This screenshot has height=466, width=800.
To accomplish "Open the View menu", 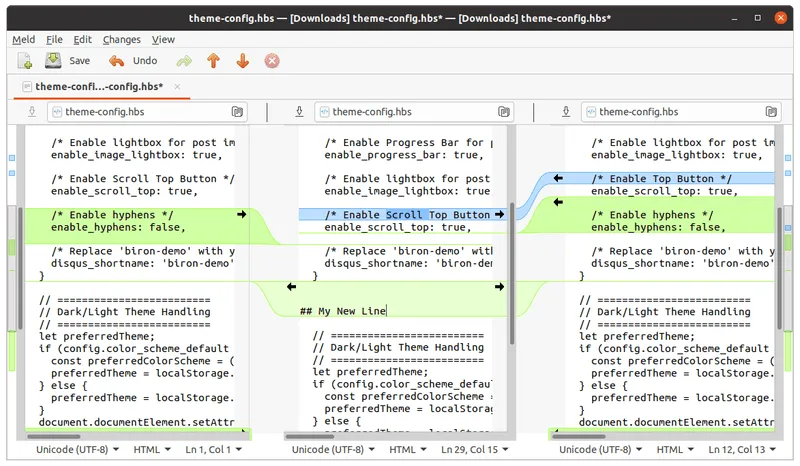I will [163, 39].
